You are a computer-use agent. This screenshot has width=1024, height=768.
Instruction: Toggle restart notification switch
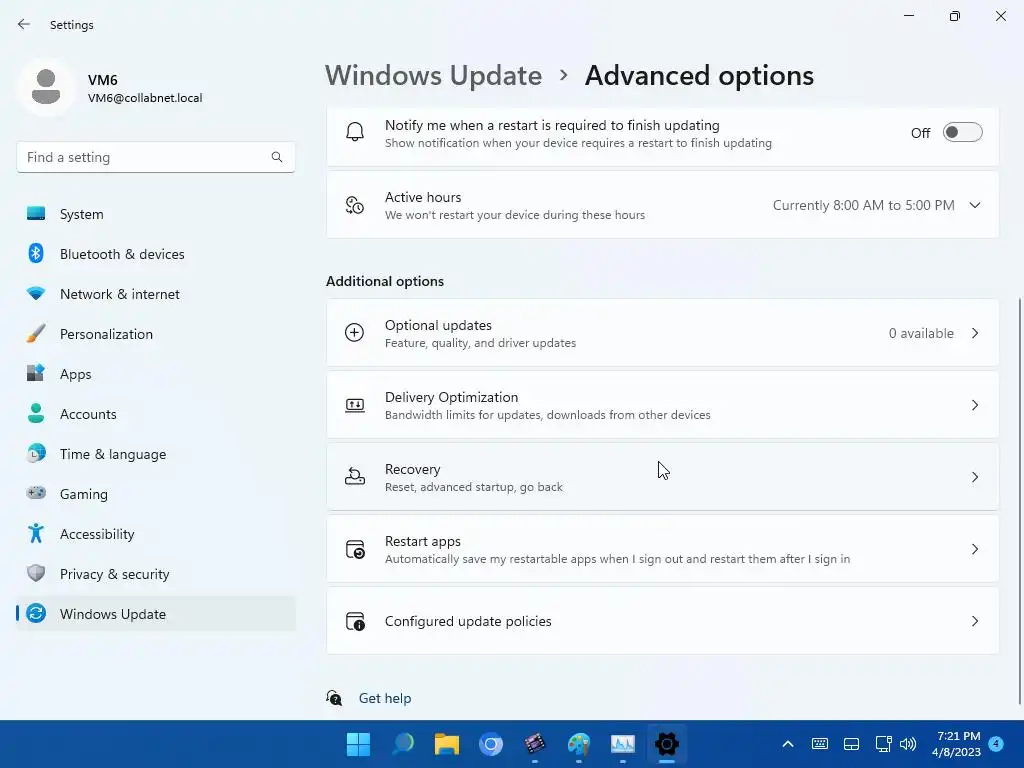962,133
